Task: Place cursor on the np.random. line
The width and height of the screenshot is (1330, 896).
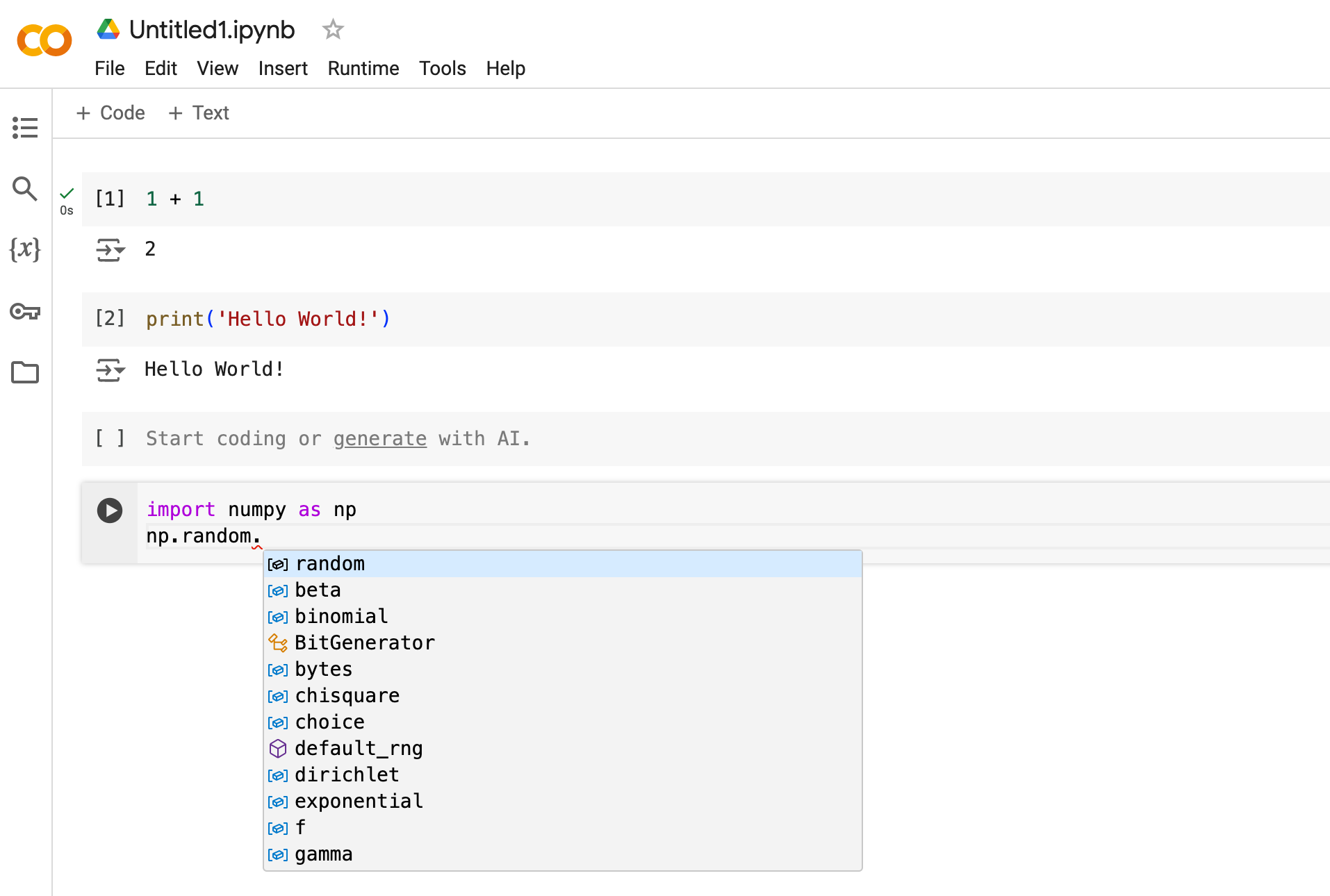Action: pos(203,536)
